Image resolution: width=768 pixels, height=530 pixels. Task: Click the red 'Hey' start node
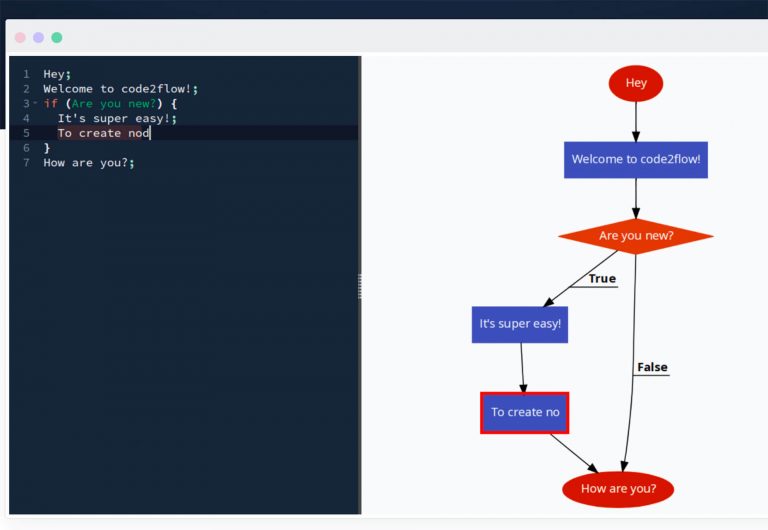[635, 83]
